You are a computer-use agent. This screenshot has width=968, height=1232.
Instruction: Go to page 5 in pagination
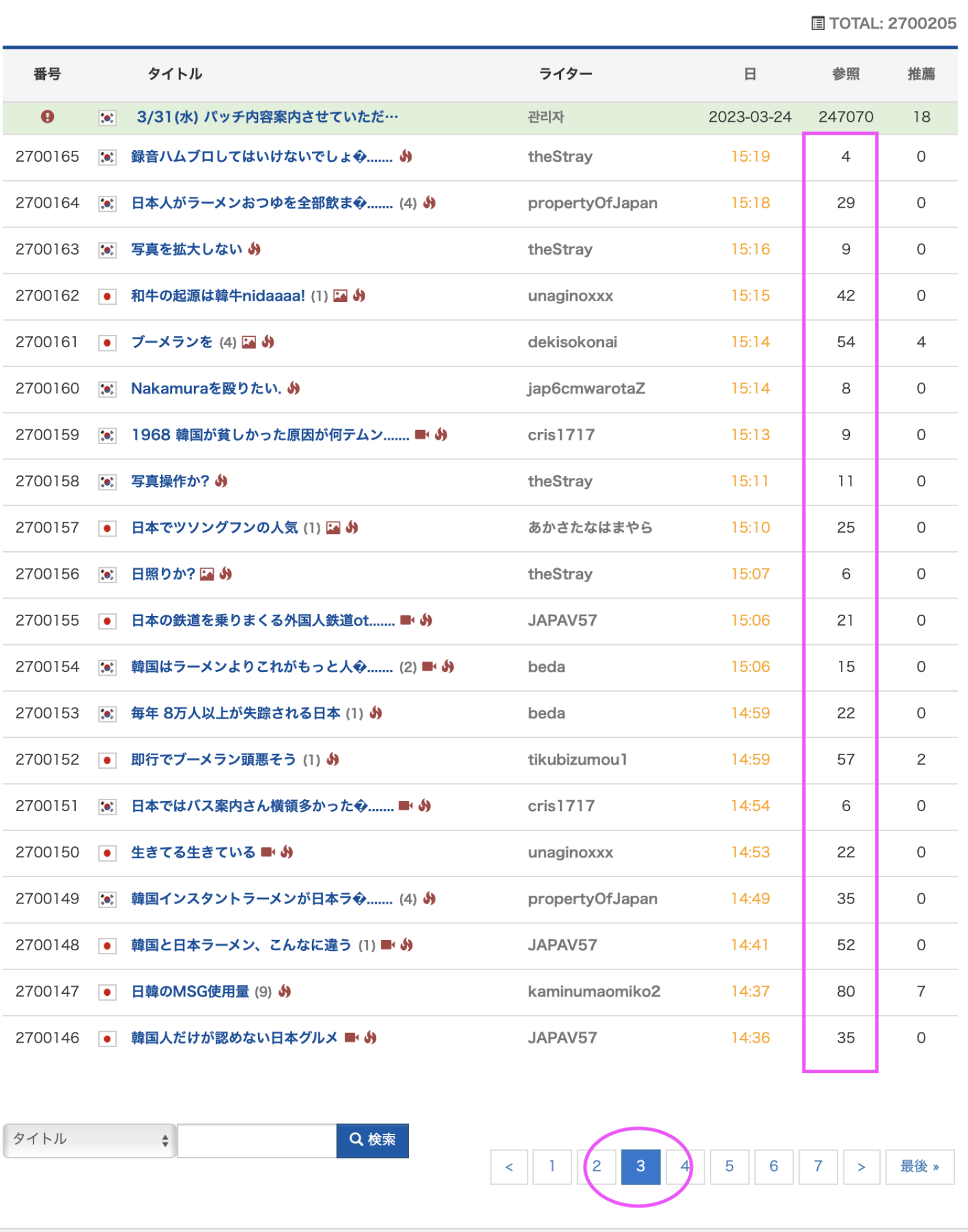(729, 1166)
